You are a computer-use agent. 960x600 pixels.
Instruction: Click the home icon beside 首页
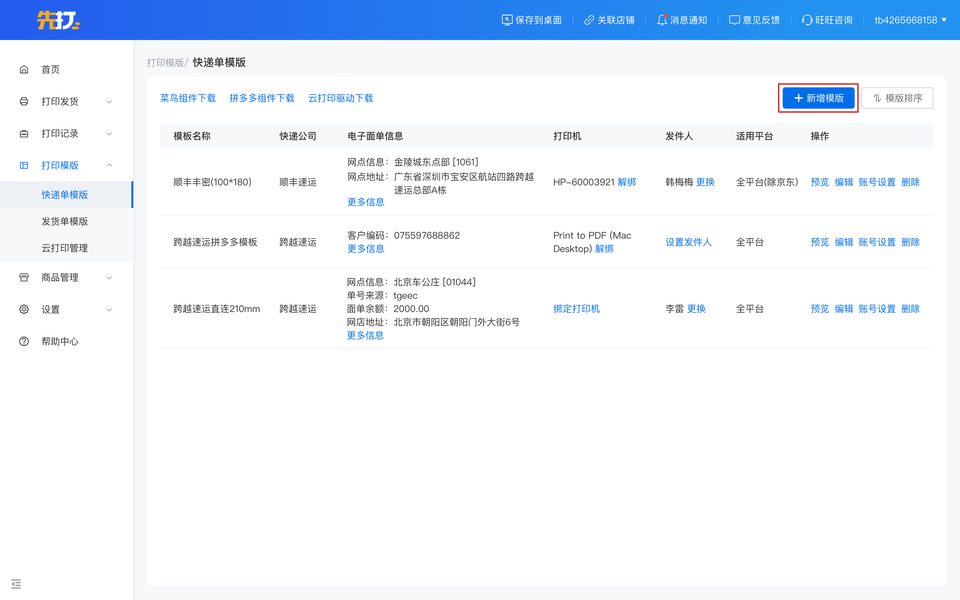[x=24, y=69]
